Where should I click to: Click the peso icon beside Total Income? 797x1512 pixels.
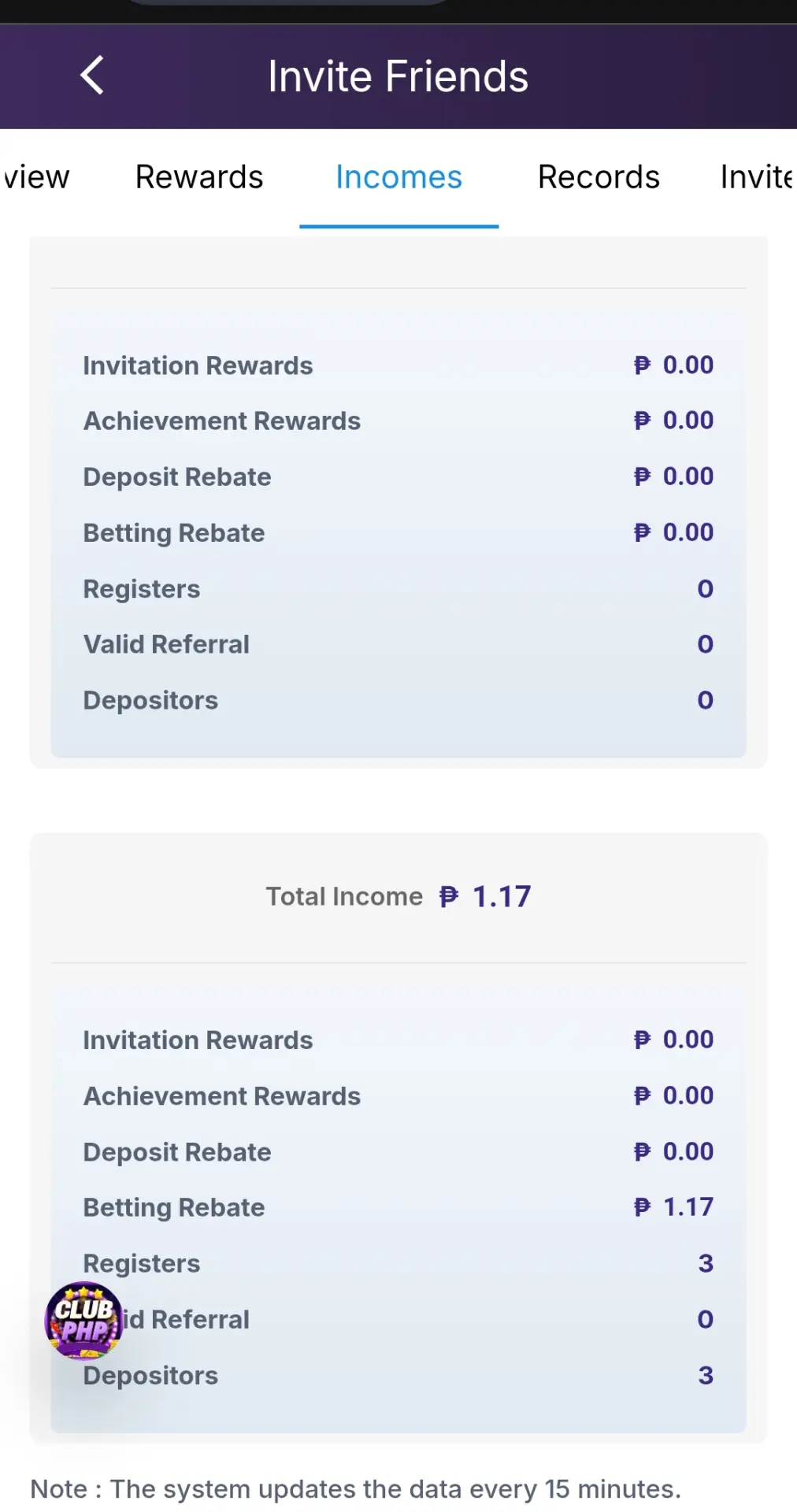(x=449, y=896)
